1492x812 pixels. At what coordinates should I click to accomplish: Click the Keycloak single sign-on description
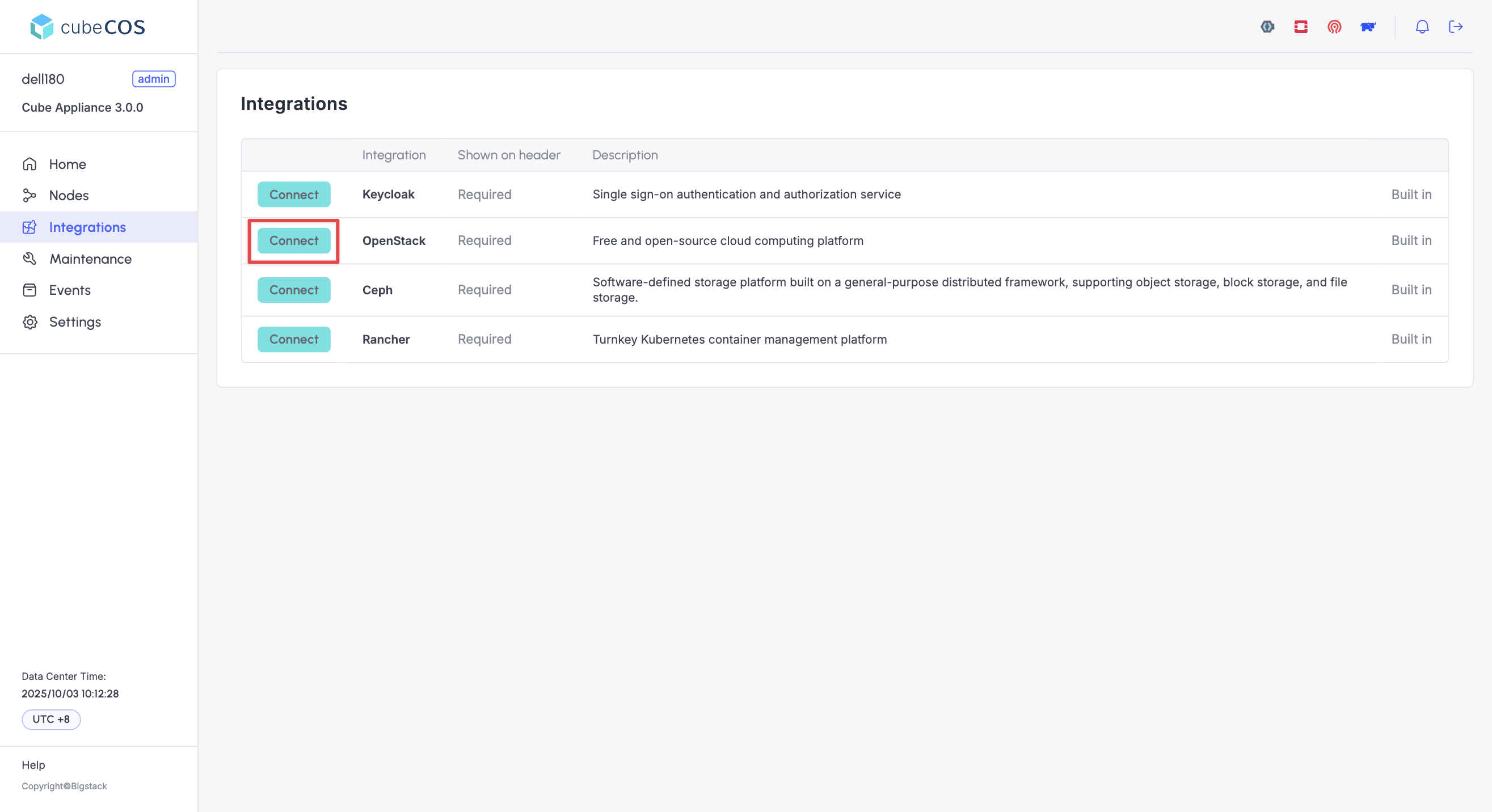click(747, 194)
